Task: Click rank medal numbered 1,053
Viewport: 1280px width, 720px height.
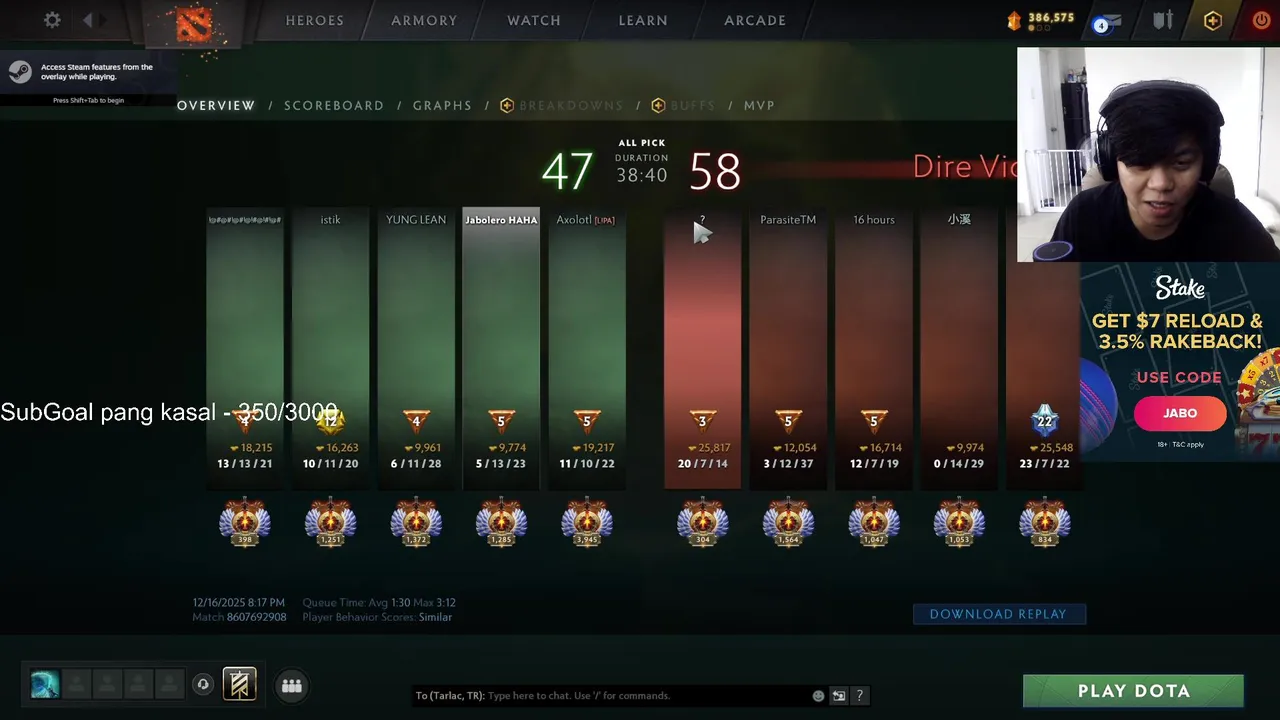Action: coord(959,523)
